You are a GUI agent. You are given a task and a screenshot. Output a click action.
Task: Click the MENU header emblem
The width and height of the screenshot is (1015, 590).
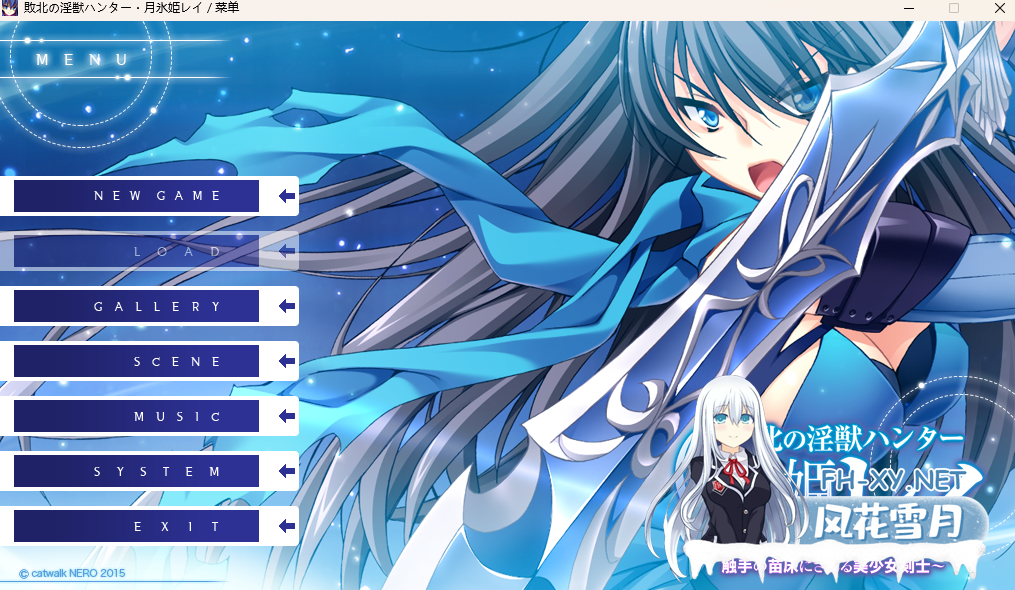(x=83, y=60)
